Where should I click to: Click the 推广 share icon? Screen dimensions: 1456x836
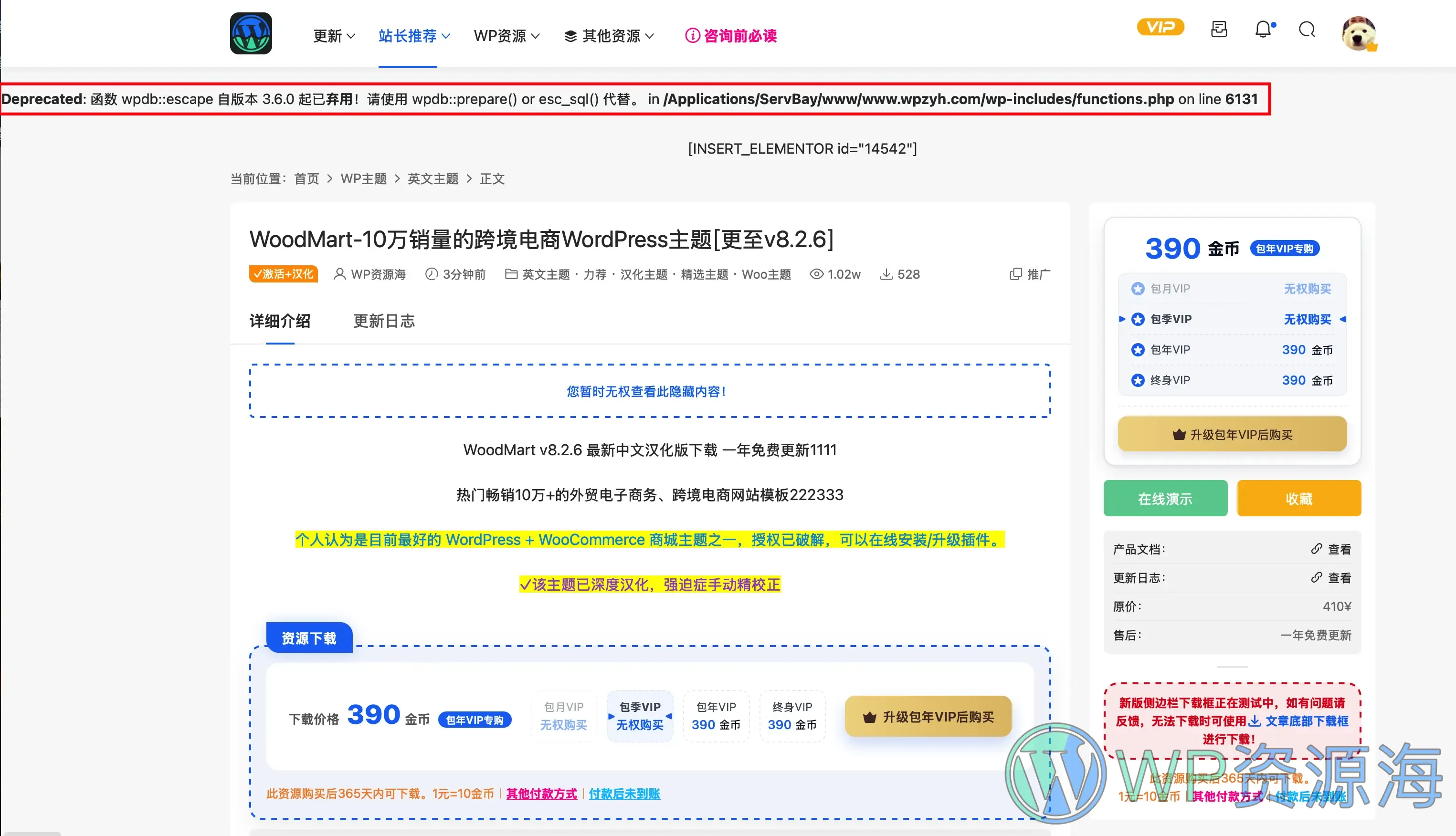[x=1017, y=274]
